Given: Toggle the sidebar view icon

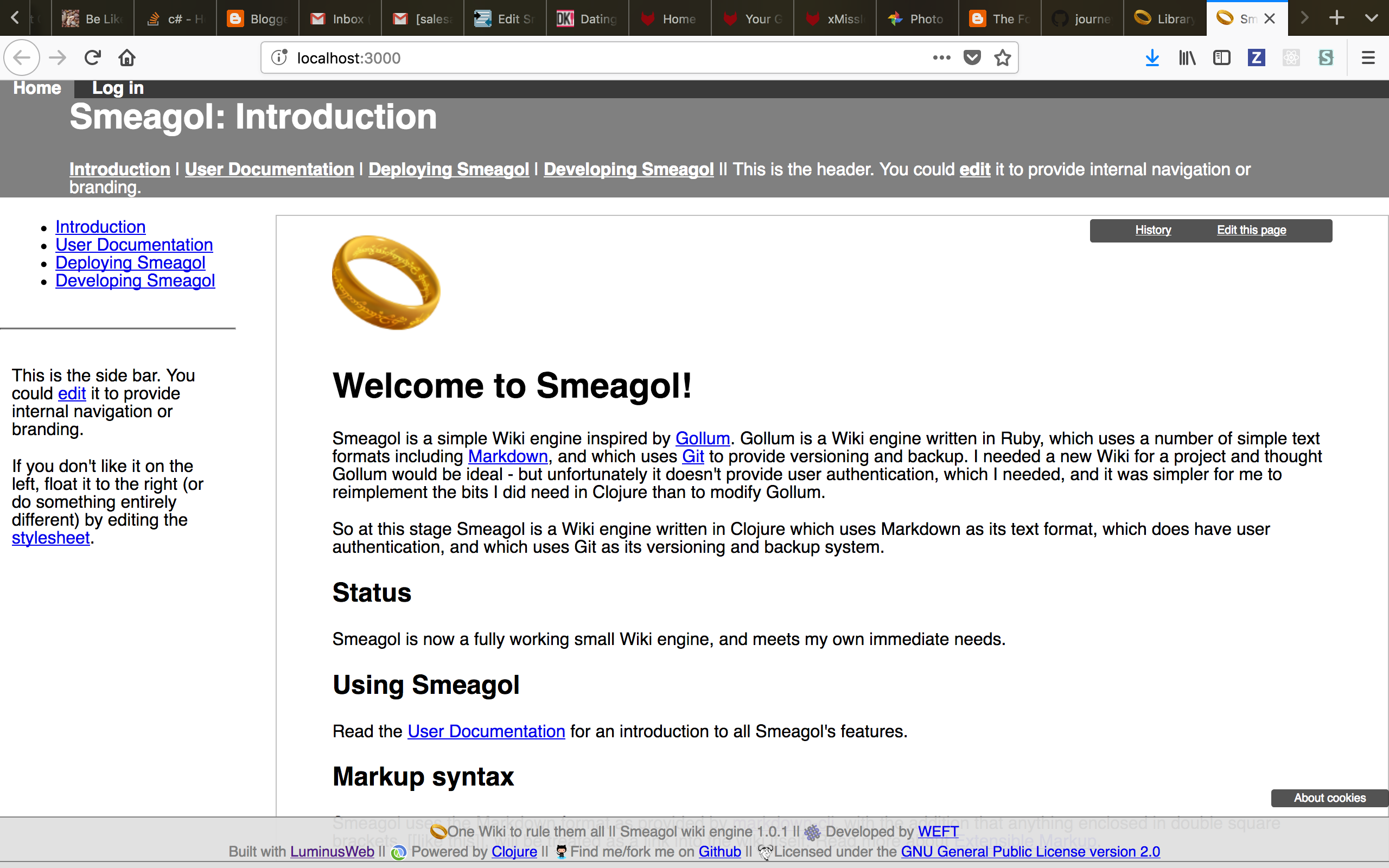Looking at the screenshot, I should tap(1221, 58).
